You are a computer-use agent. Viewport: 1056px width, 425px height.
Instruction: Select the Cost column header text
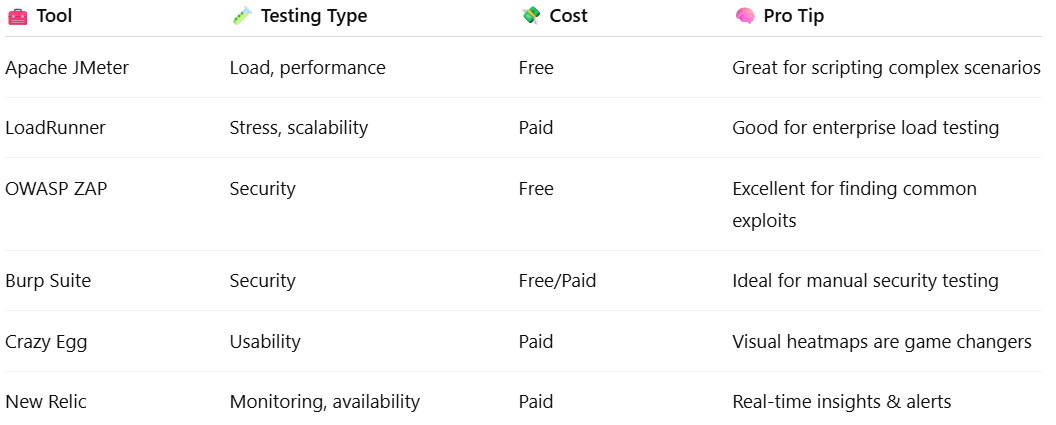click(568, 15)
